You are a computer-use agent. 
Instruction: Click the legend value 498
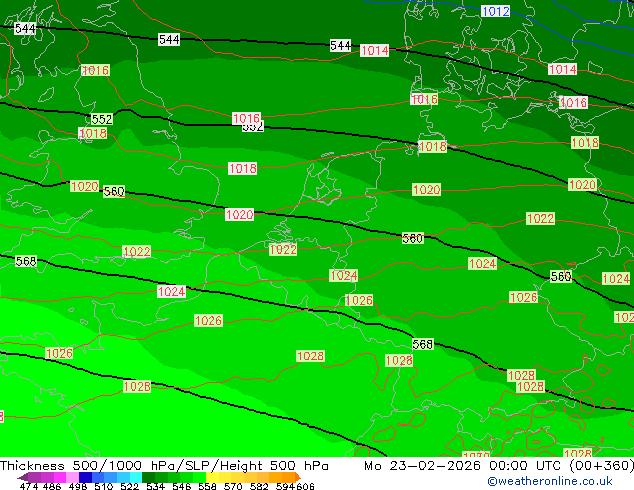(x=78, y=486)
